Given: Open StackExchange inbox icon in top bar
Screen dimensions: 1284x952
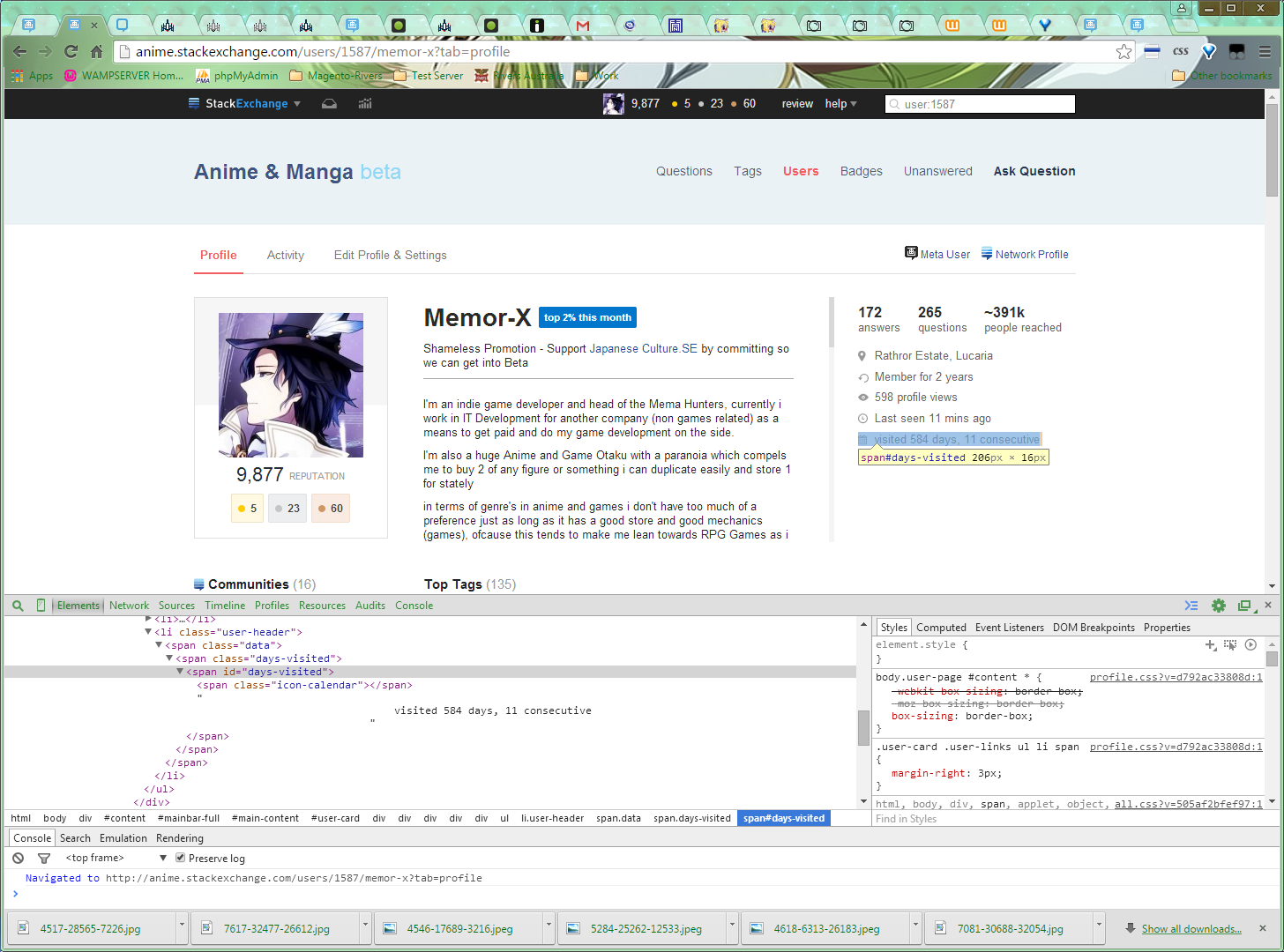Looking at the screenshot, I should click(x=329, y=104).
